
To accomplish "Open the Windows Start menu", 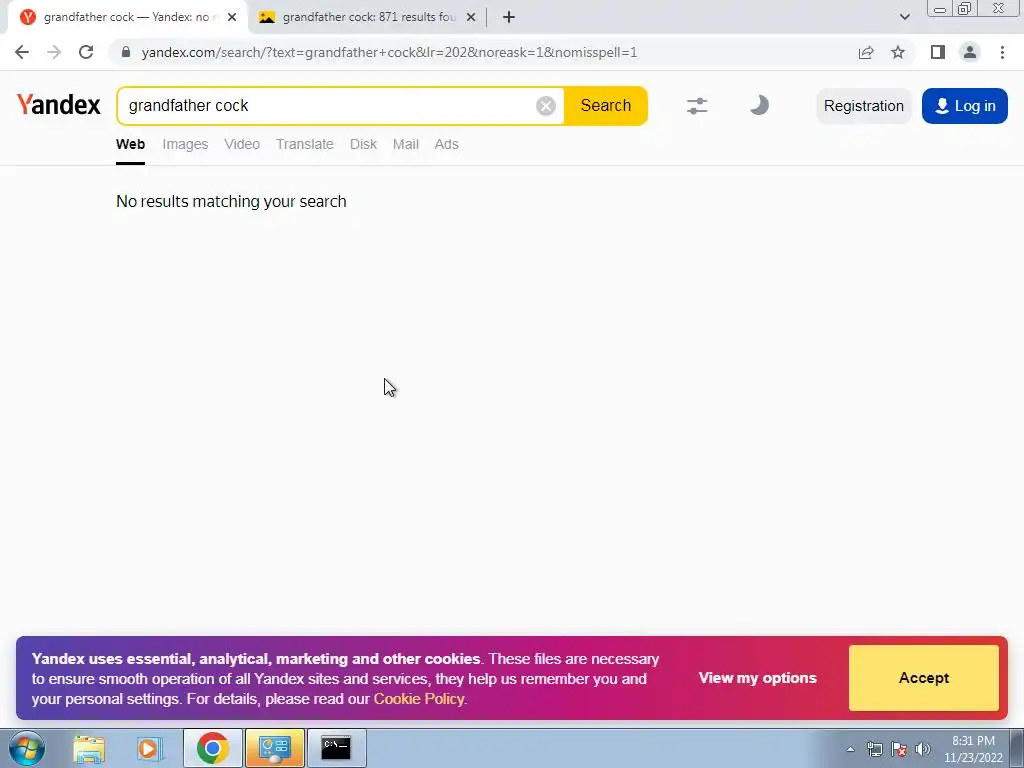I will coord(26,748).
